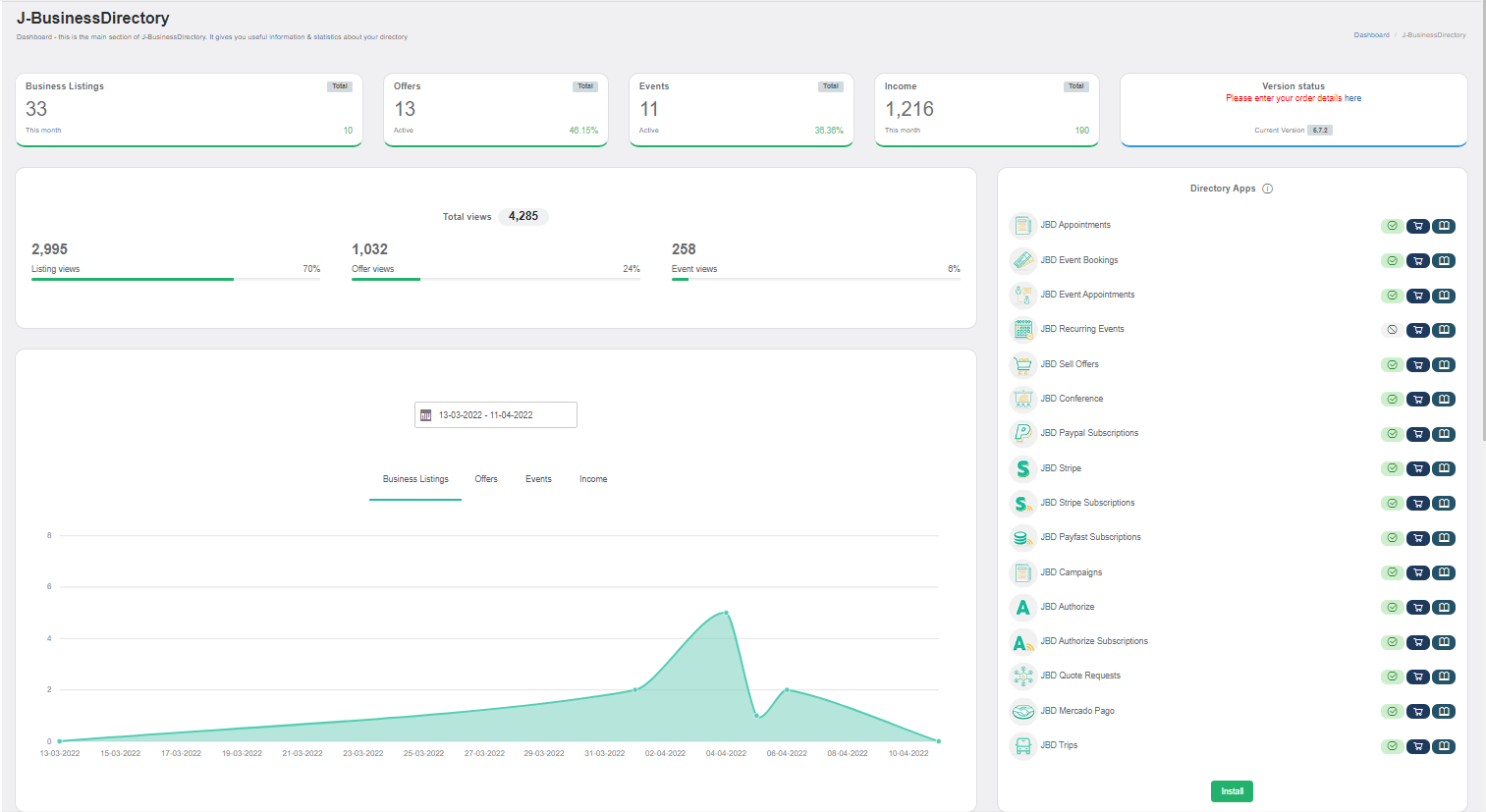Click the cart icon for JBD Conference
This screenshot has width=1486, height=812.
[1417, 400]
